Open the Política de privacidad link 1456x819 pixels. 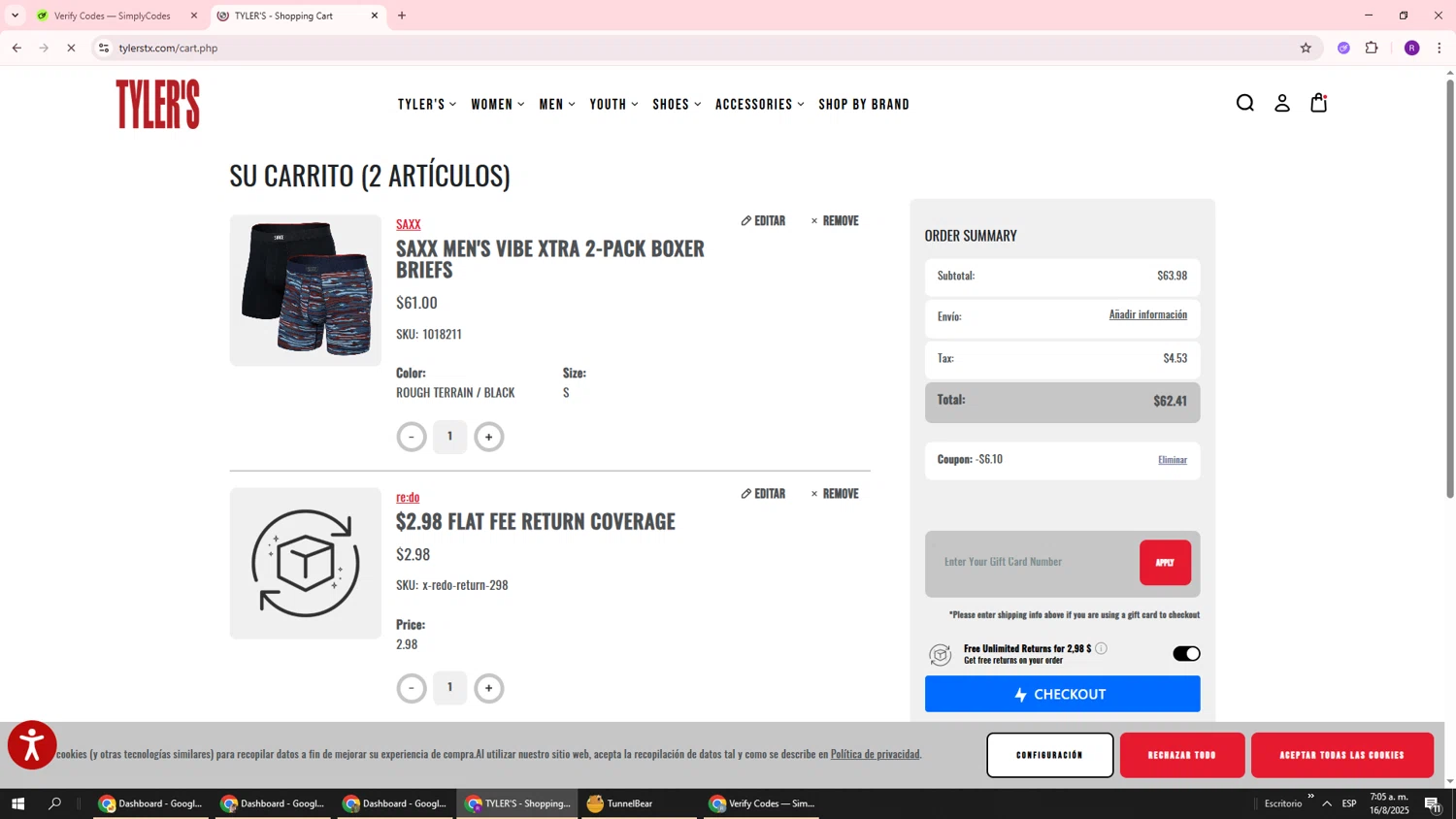point(875,754)
